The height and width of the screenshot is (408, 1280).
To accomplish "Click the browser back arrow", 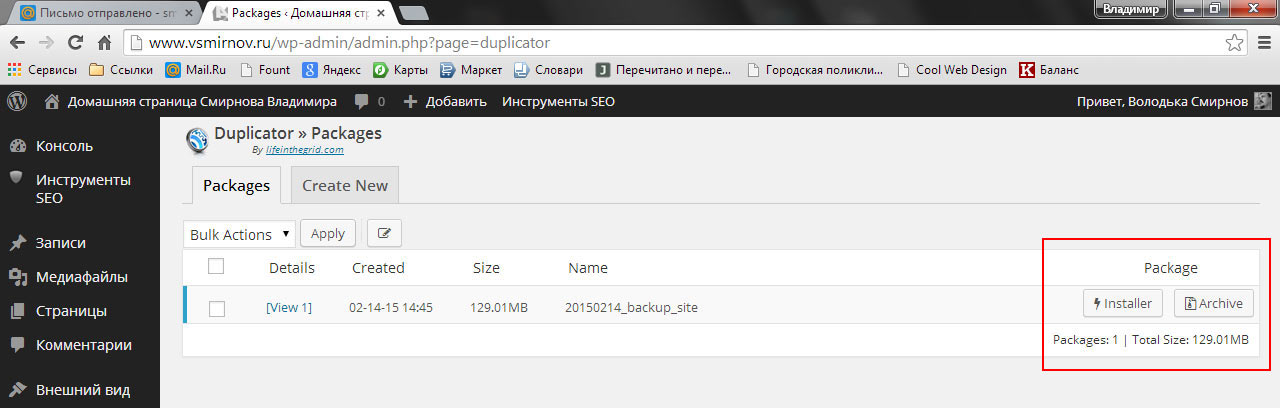I will pos(18,44).
